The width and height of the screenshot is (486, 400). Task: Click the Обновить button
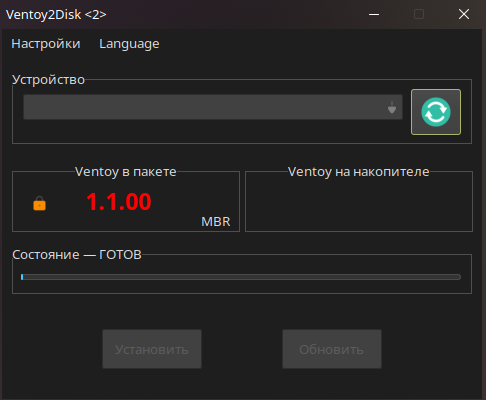click(x=332, y=349)
